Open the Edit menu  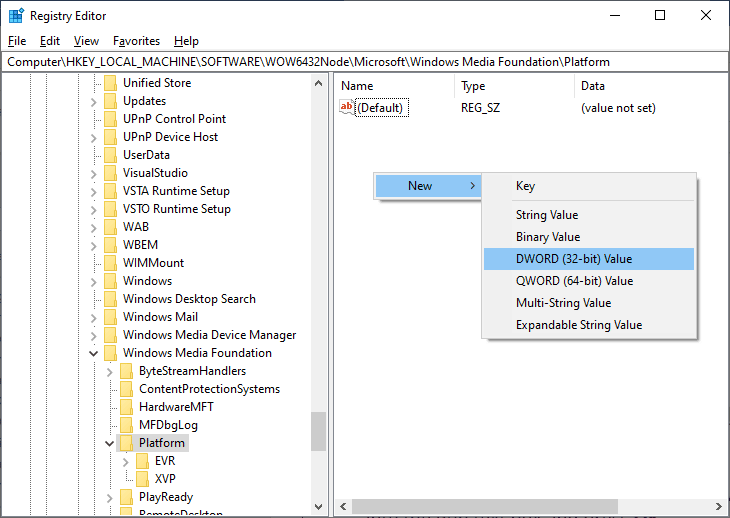(50, 41)
